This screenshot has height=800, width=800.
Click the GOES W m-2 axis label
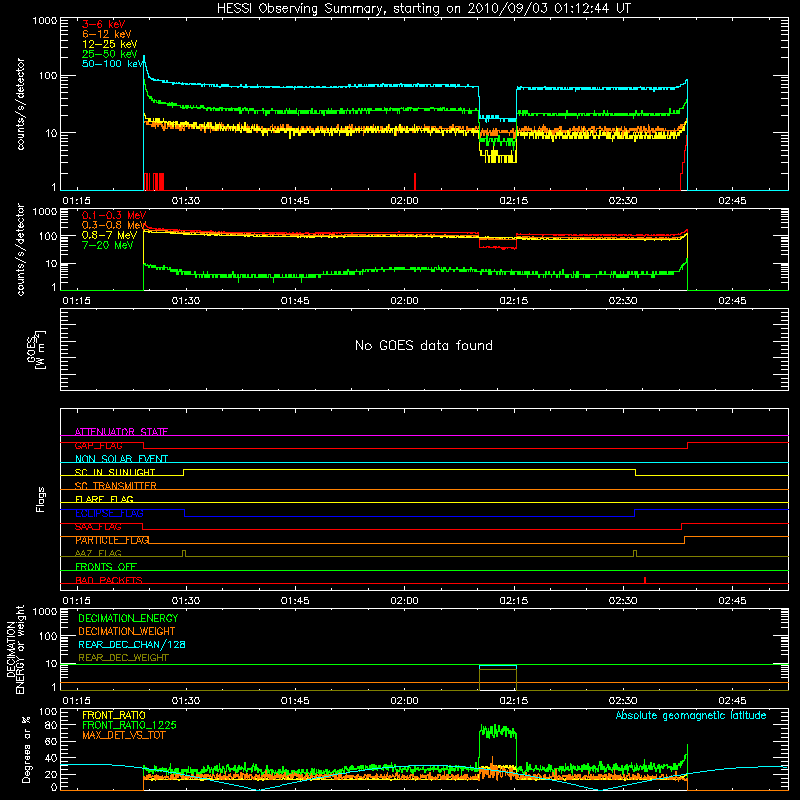pyautogui.click(x=36, y=349)
